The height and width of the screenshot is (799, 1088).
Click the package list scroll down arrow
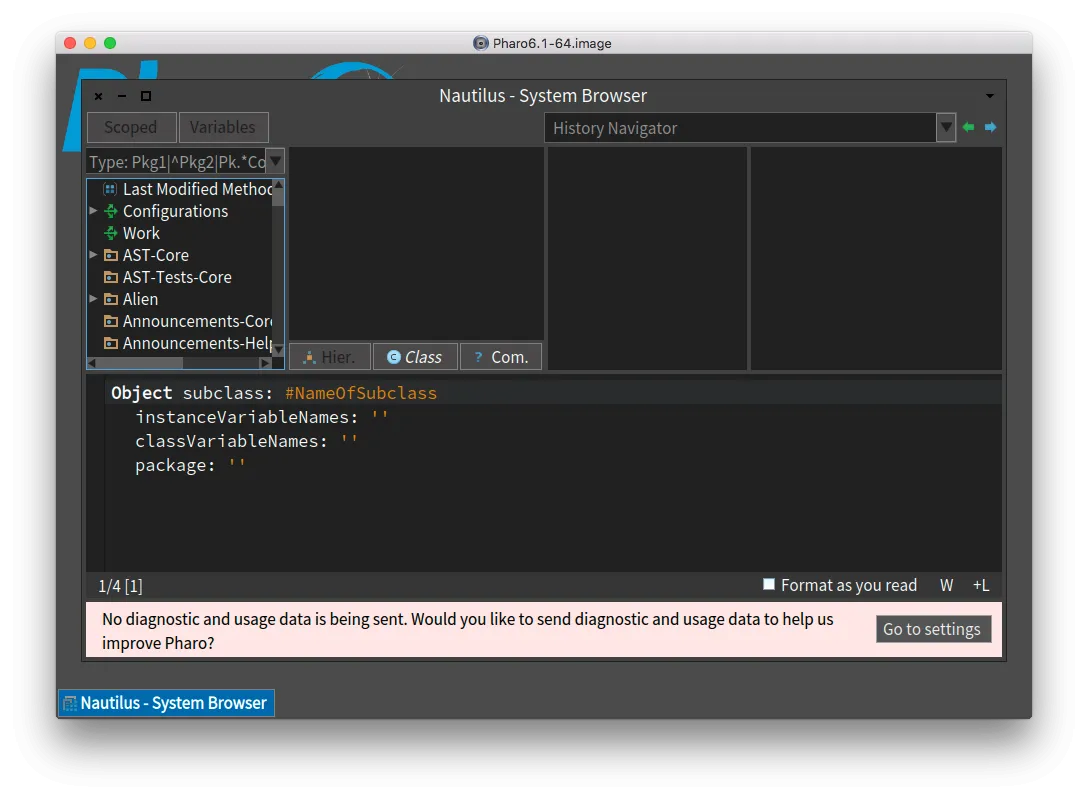[x=278, y=350]
